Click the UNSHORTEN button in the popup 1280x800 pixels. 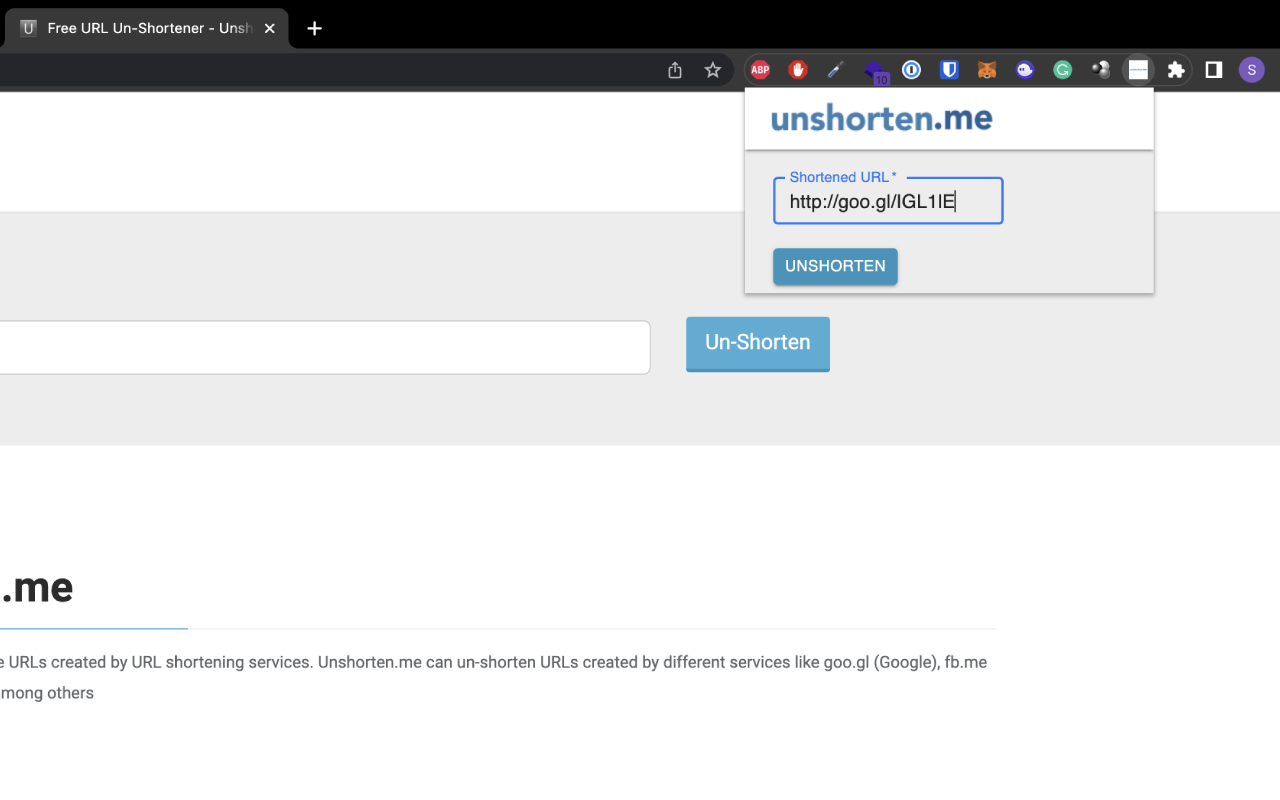[x=835, y=266]
